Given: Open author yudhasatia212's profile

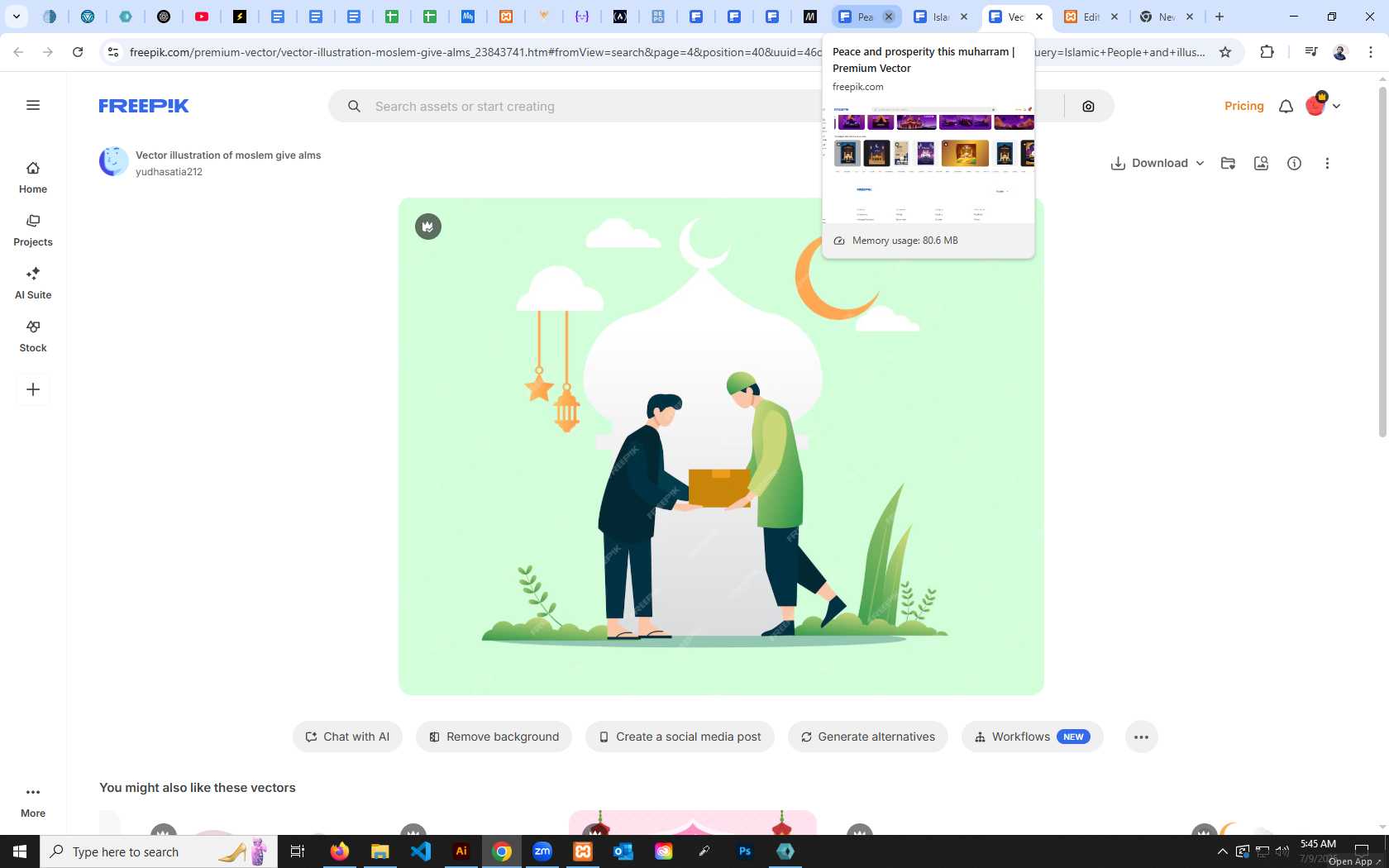Looking at the screenshot, I should pyautogui.click(x=169, y=172).
